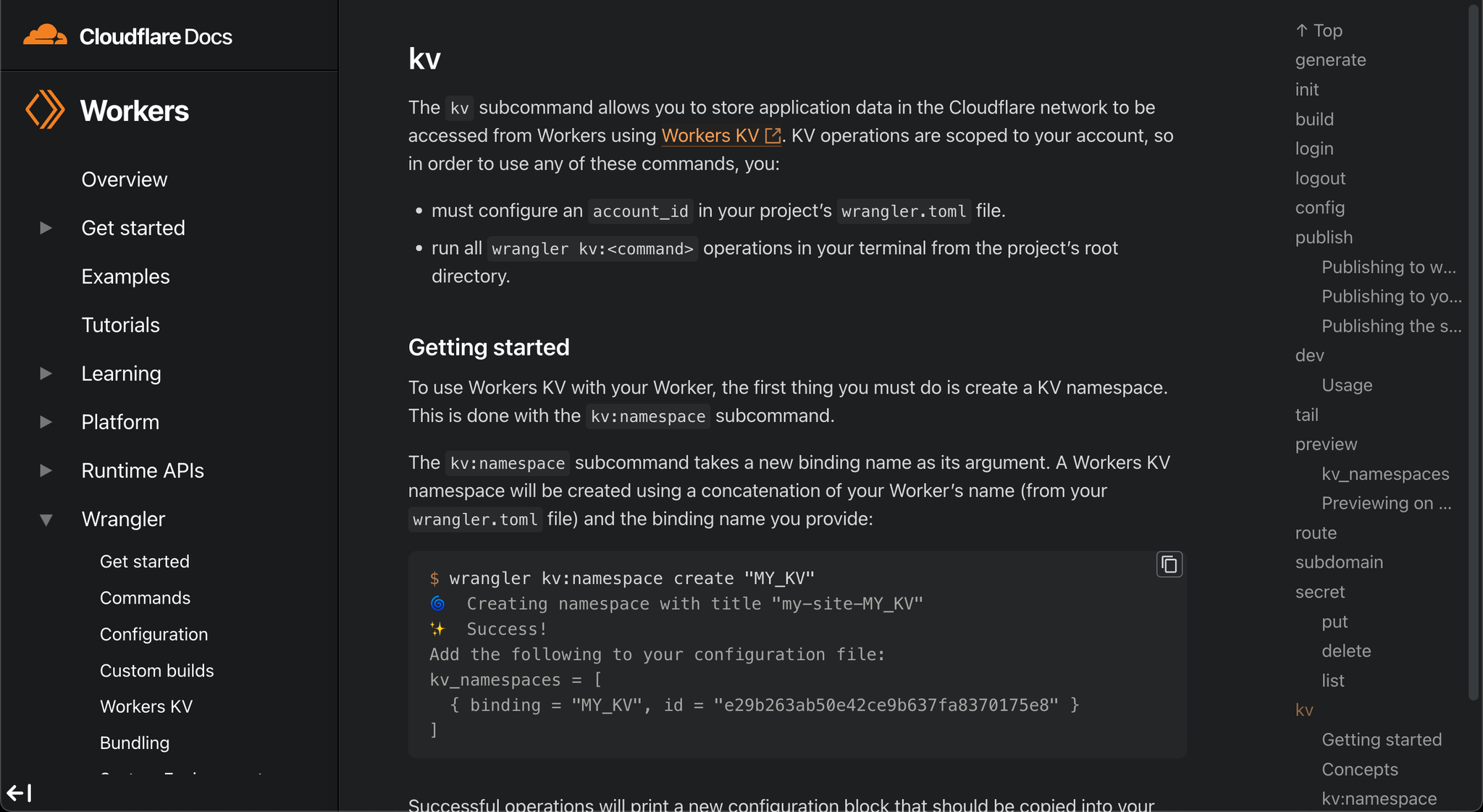
Task: Select the Commands menu item in sidebar
Action: tap(144, 597)
